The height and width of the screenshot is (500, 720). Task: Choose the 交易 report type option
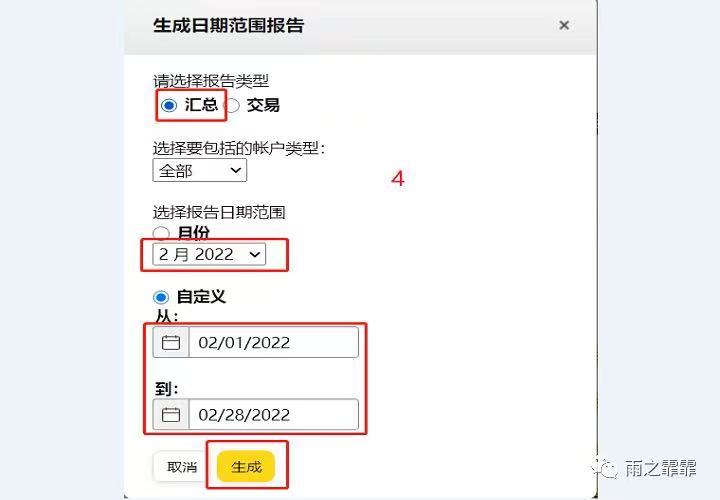pyautogui.click(x=232, y=106)
